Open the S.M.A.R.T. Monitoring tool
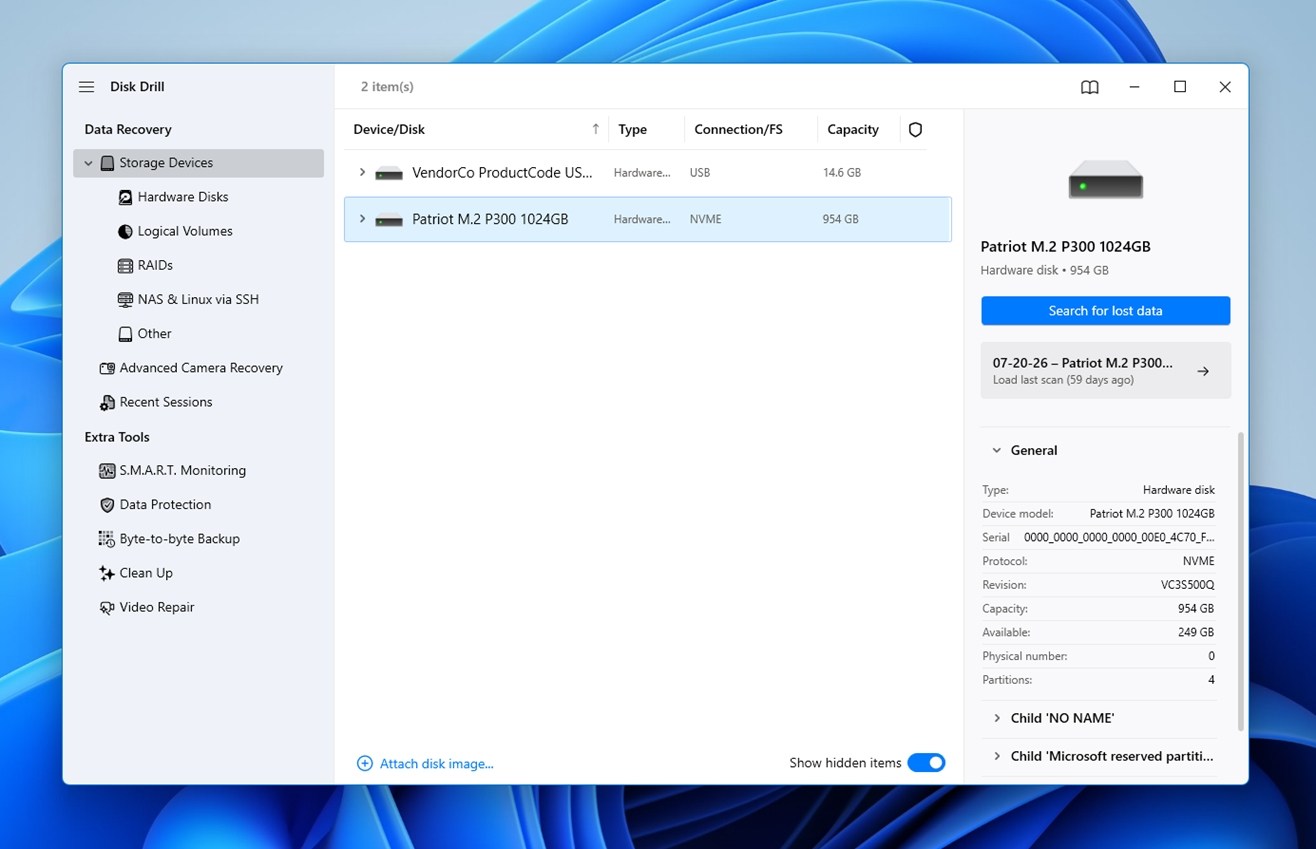Viewport: 1316px width, 849px height. click(183, 470)
